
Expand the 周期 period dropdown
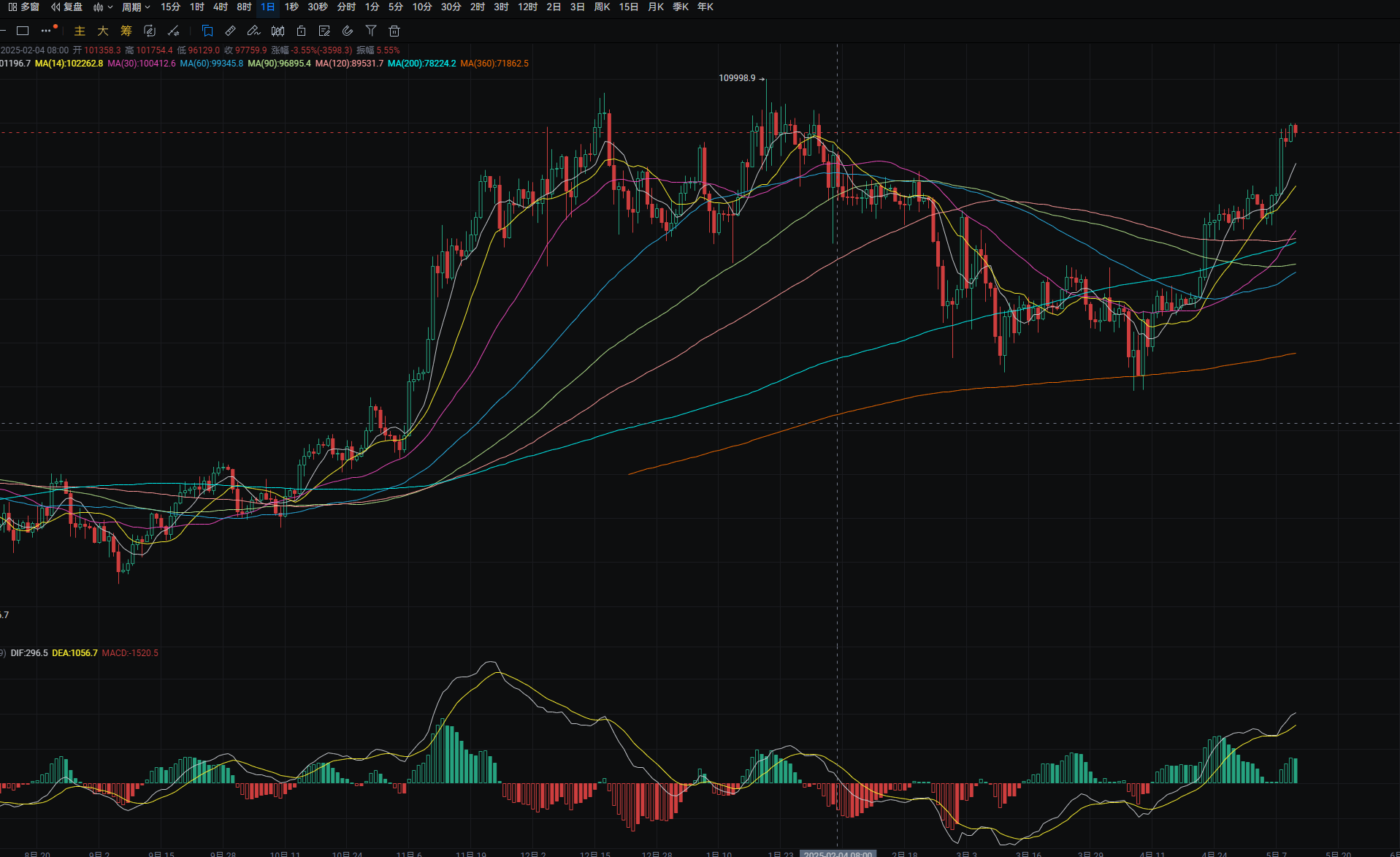[136, 7]
